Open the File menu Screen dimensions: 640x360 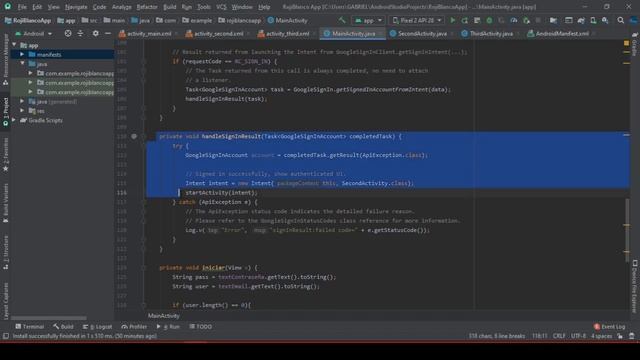click(x=22, y=7)
